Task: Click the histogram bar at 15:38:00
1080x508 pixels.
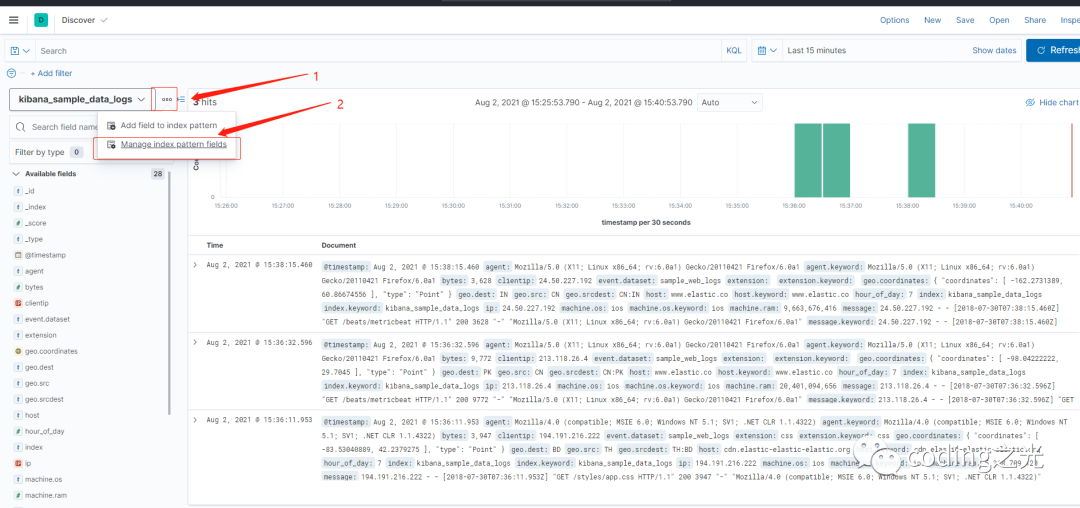Action: point(921,160)
